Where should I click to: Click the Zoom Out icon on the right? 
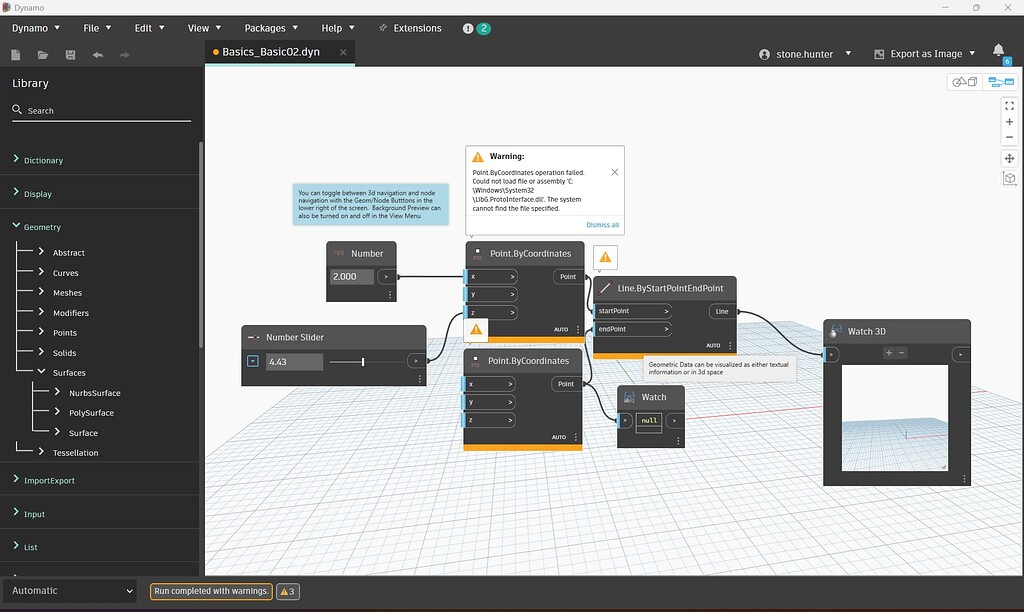tap(1009, 138)
